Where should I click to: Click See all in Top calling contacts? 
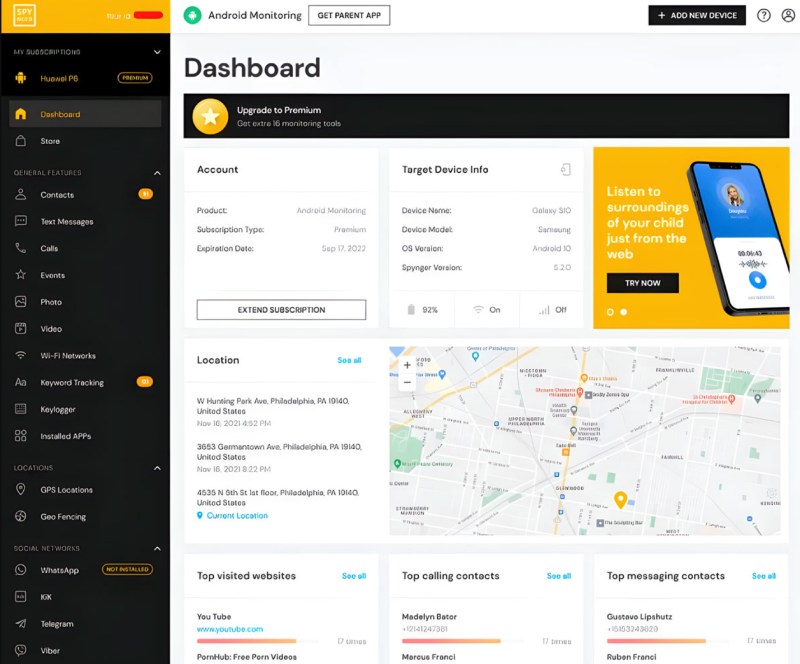tap(559, 576)
